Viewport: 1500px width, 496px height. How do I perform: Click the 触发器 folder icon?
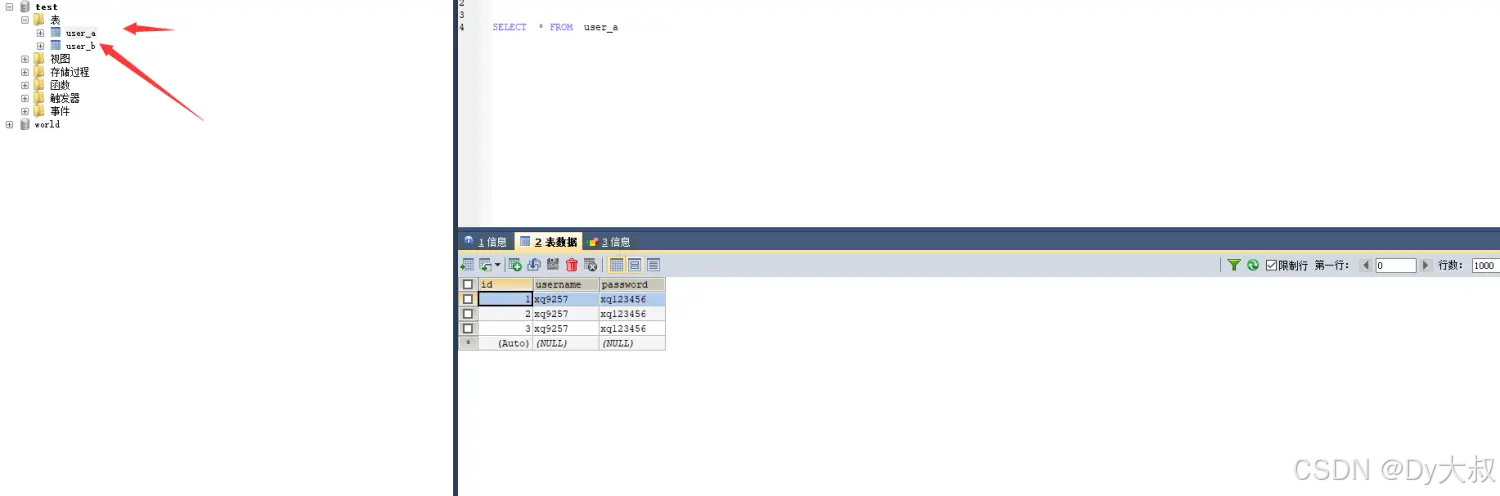coord(40,98)
